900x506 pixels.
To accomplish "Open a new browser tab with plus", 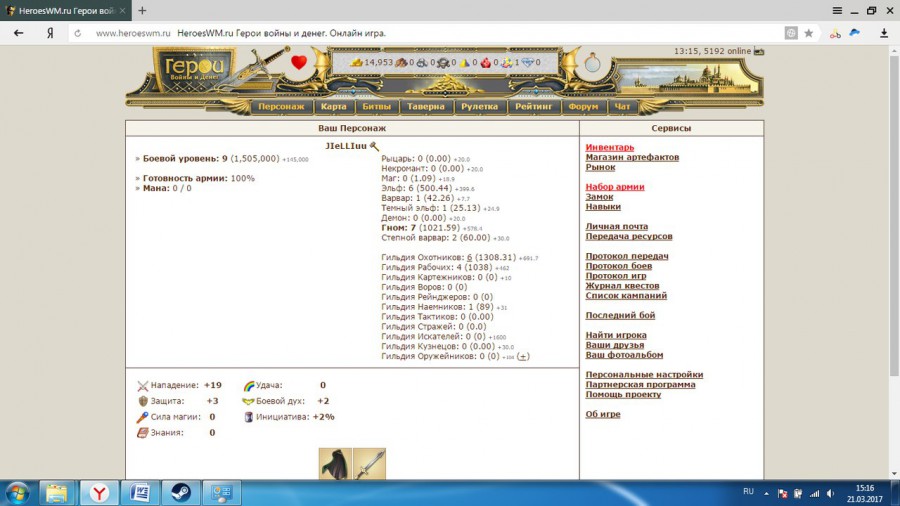I will pyautogui.click(x=142, y=10).
